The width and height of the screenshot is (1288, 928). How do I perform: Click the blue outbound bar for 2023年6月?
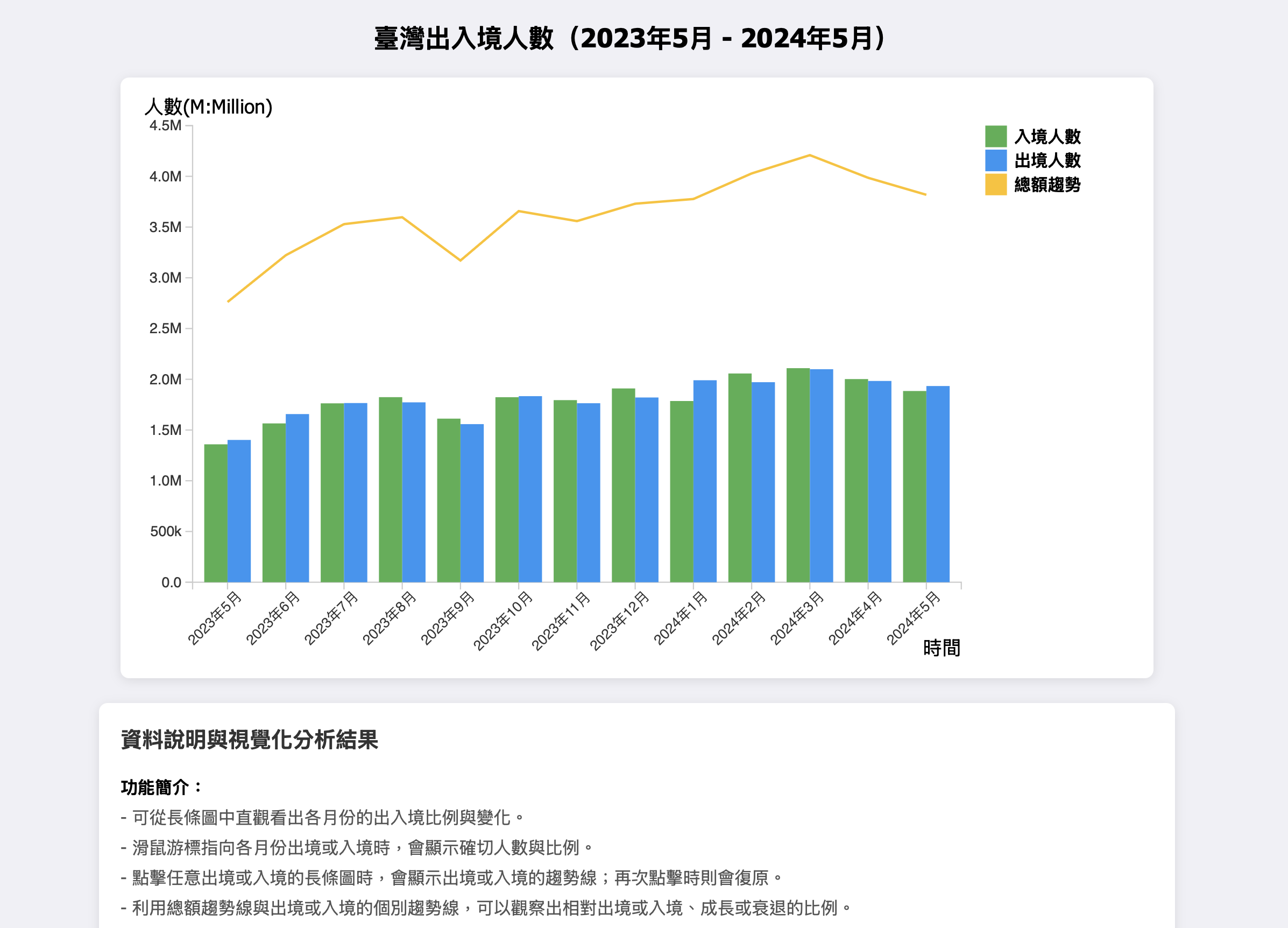[297, 498]
